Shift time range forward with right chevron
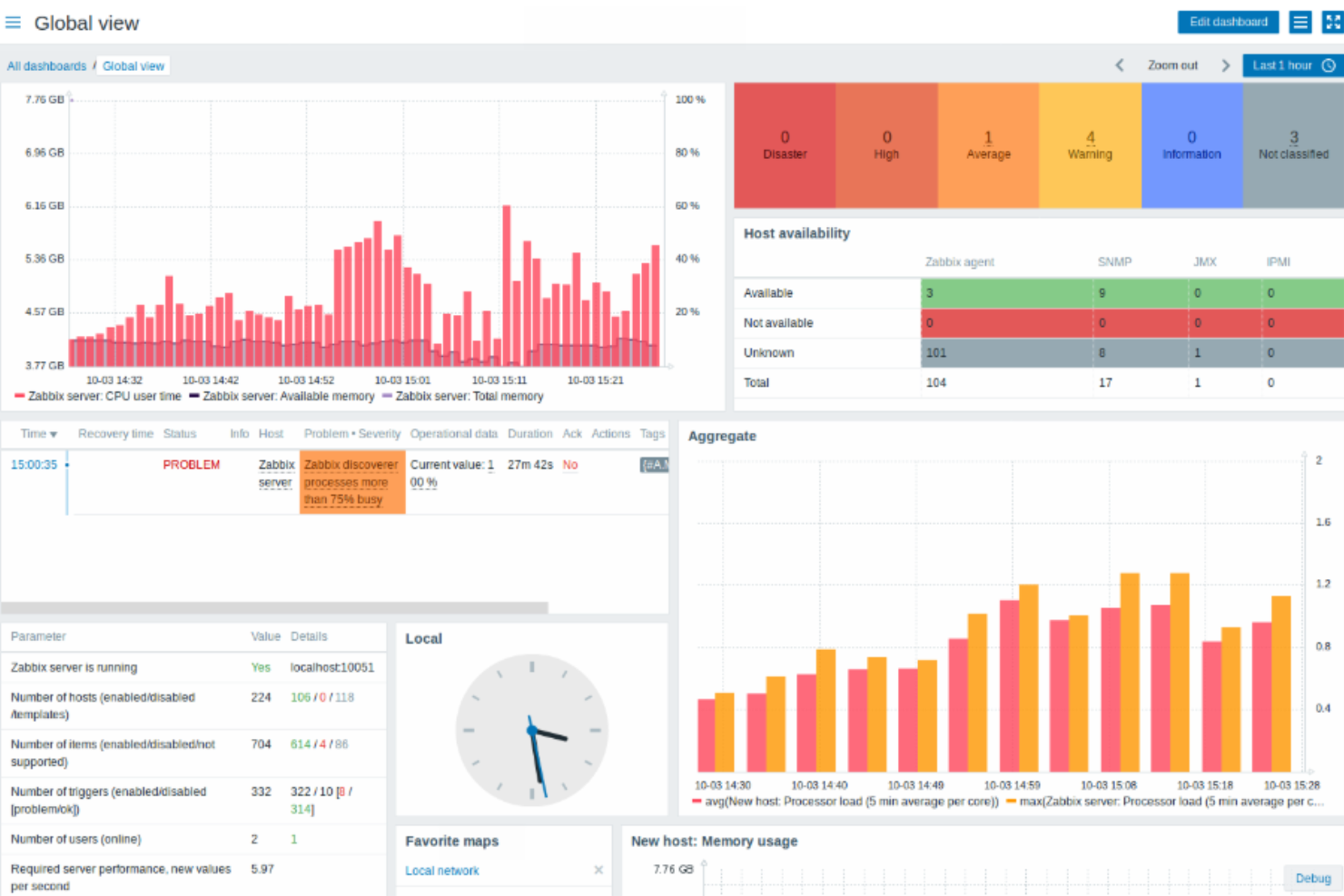Image resolution: width=1344 pixels, height=896 pixels. (1226, 64)
